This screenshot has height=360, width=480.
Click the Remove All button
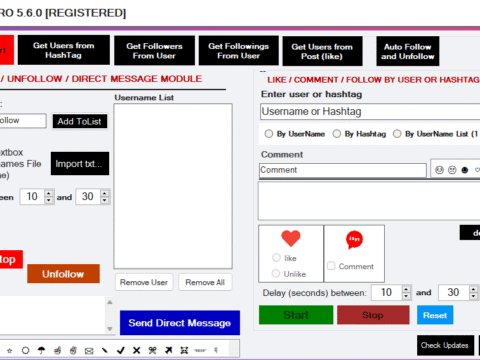(205, 282)
